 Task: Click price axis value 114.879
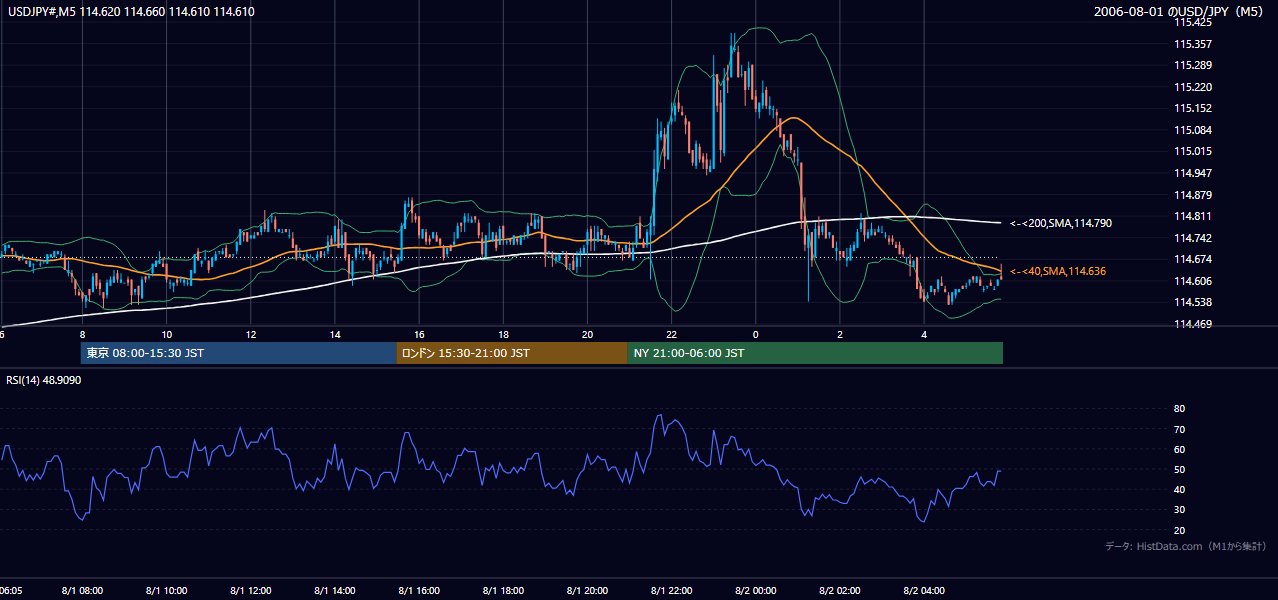click(1195, 195)
